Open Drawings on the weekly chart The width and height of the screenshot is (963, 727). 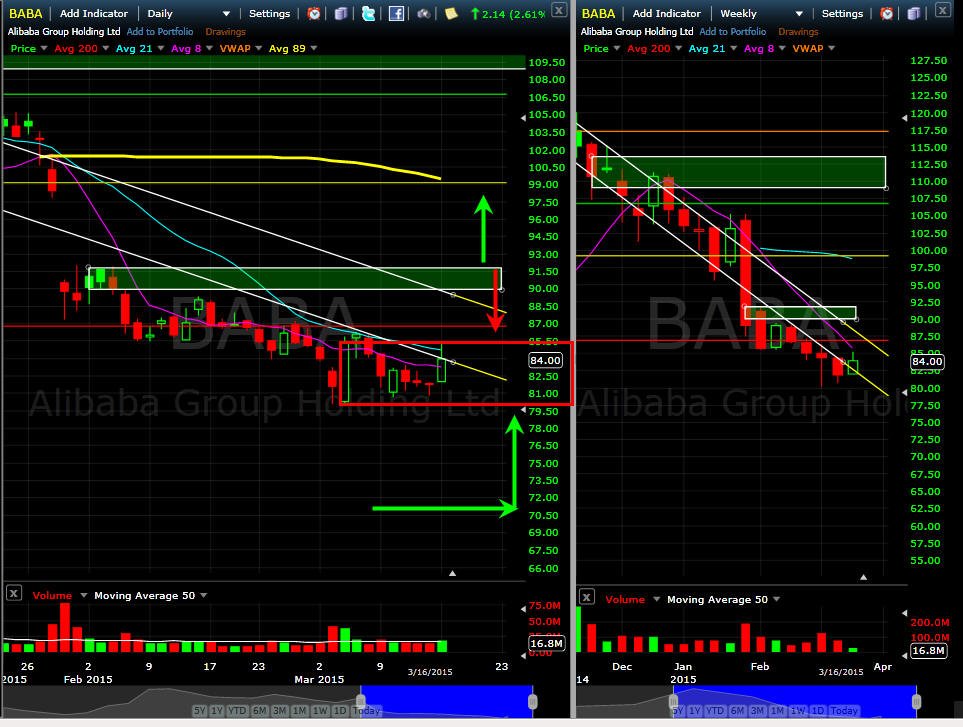[x=798, y=31]
